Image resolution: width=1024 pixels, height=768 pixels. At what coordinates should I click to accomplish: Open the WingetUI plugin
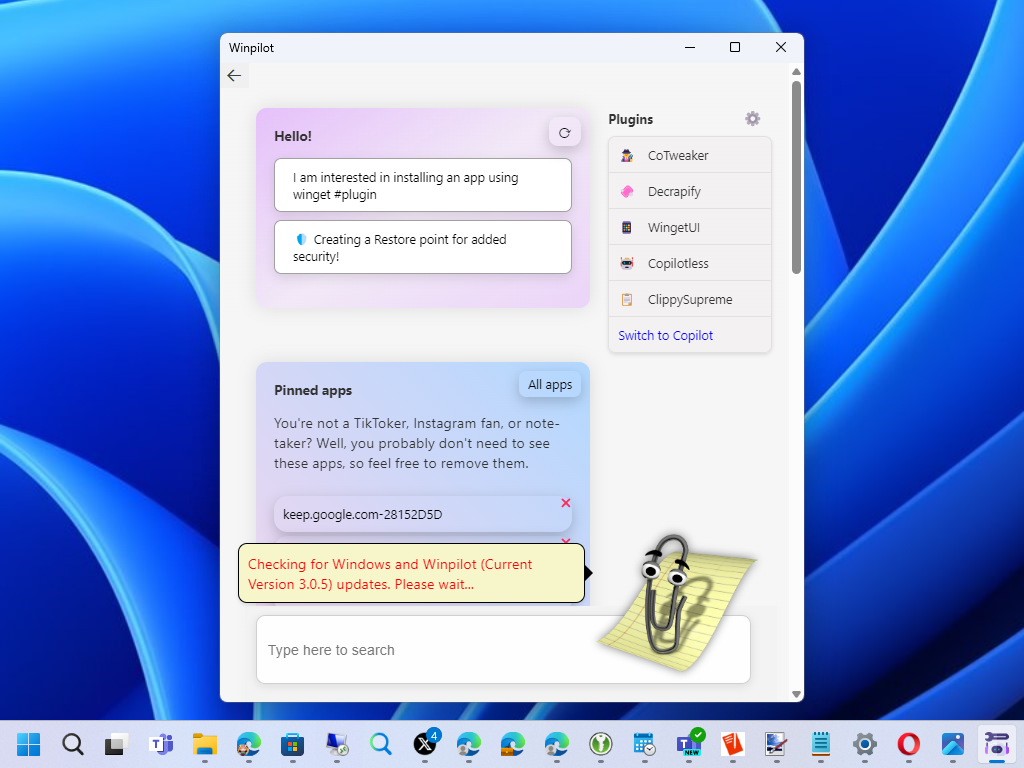pyautogui.click(x=690, y=227)
